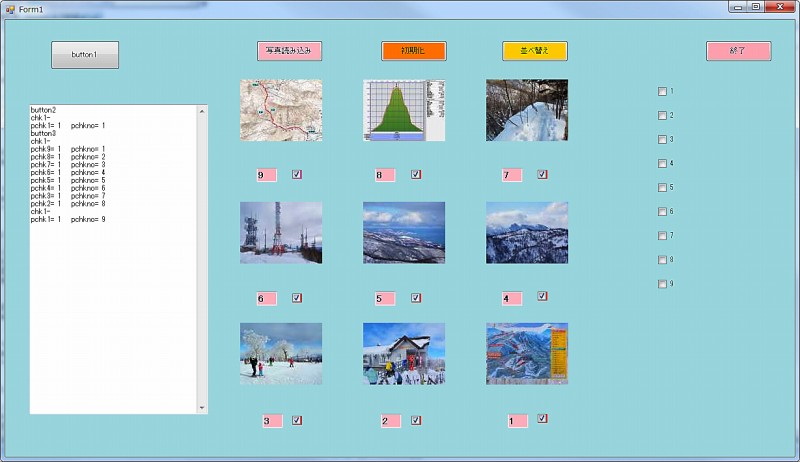Image resolution: width=800 pixels, height=462 pixels.
Task: Select the green elevation graph thumbnail
Action: [x=404, y=110]
